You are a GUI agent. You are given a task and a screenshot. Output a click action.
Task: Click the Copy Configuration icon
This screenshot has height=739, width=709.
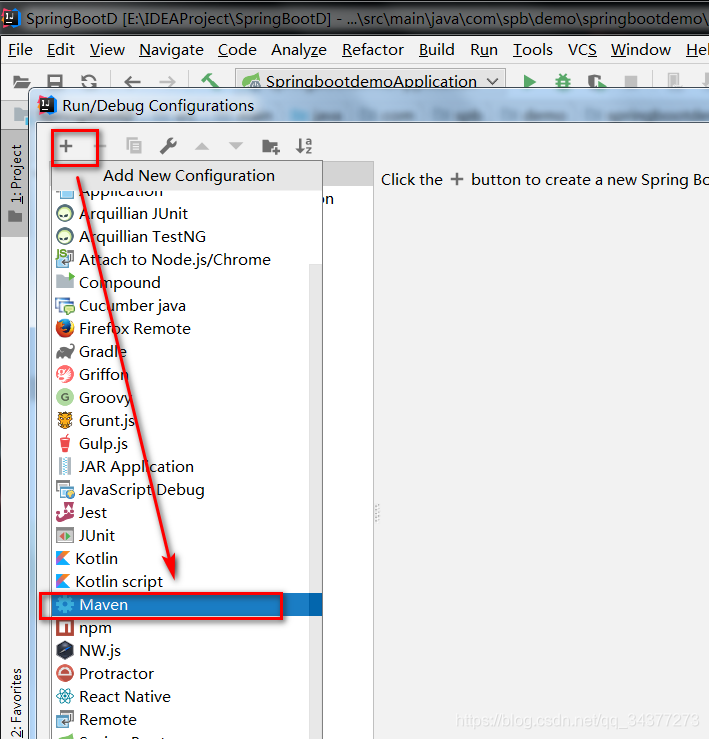[x=134, y=146]
